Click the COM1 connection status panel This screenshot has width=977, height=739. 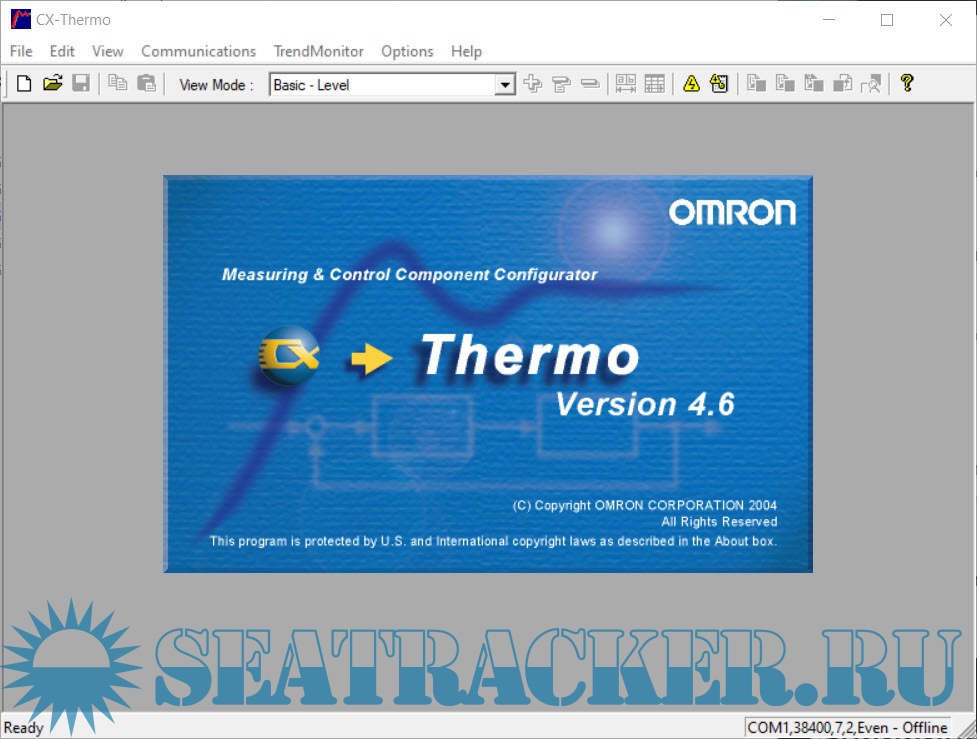[848, 727]
